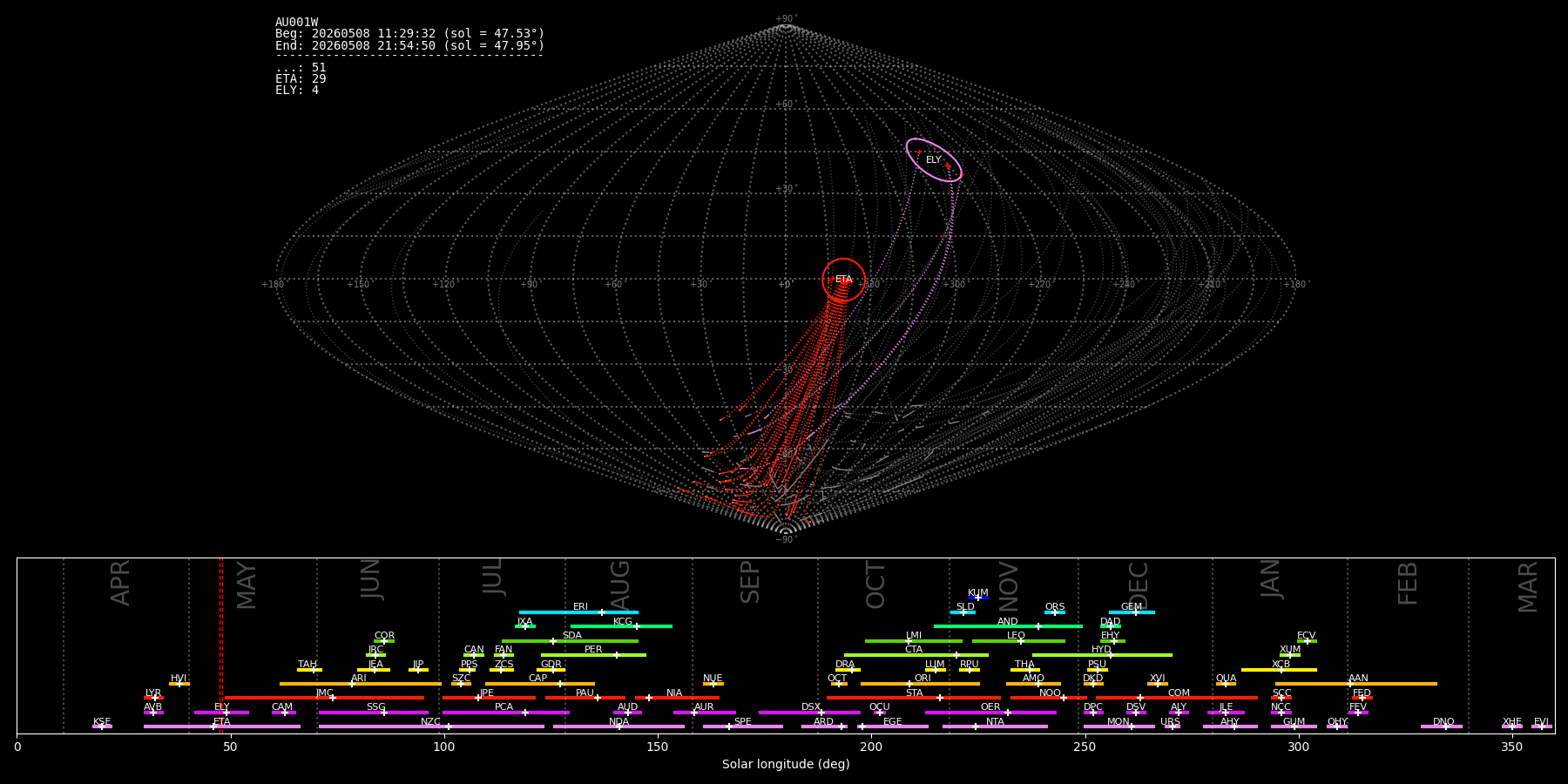Click the AU001W station title text
This screenshot has width=1568, height=784.
point(297,23)
